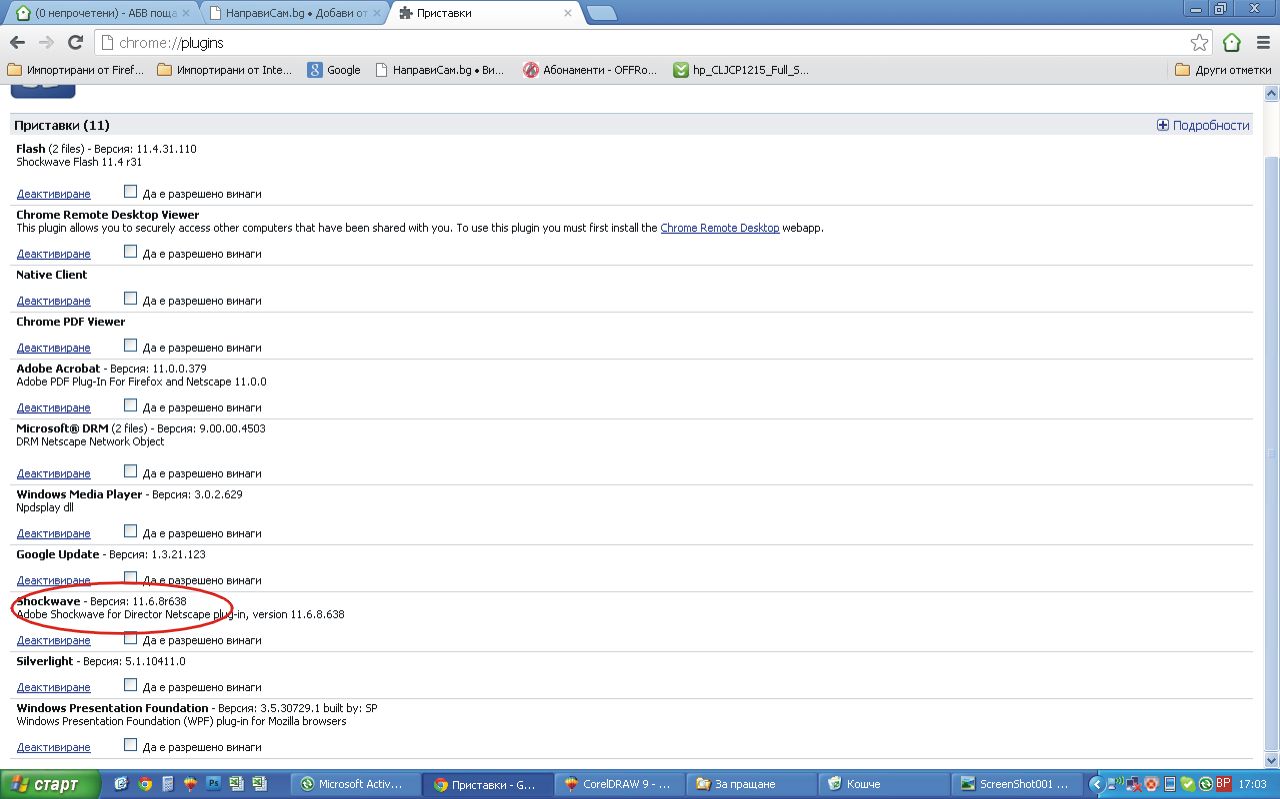The width and height of the screenshot is (1280, 799).
Task: Enable always allowed for Windows Presentation Foundation
Action: (130, 745)
